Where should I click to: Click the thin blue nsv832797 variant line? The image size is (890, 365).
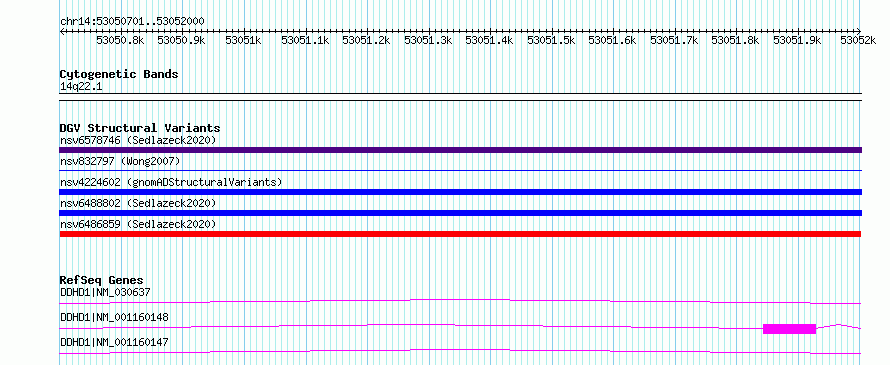click(460, 170)
